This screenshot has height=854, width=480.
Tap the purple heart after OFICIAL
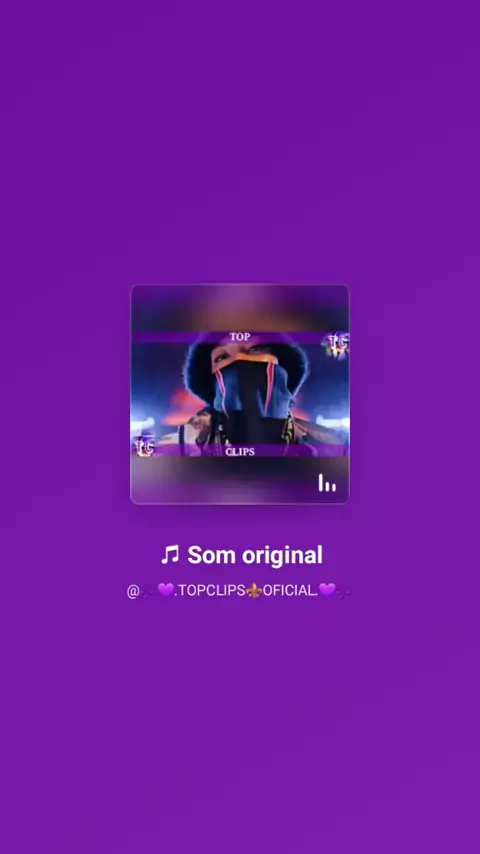[x=327, y=590]
